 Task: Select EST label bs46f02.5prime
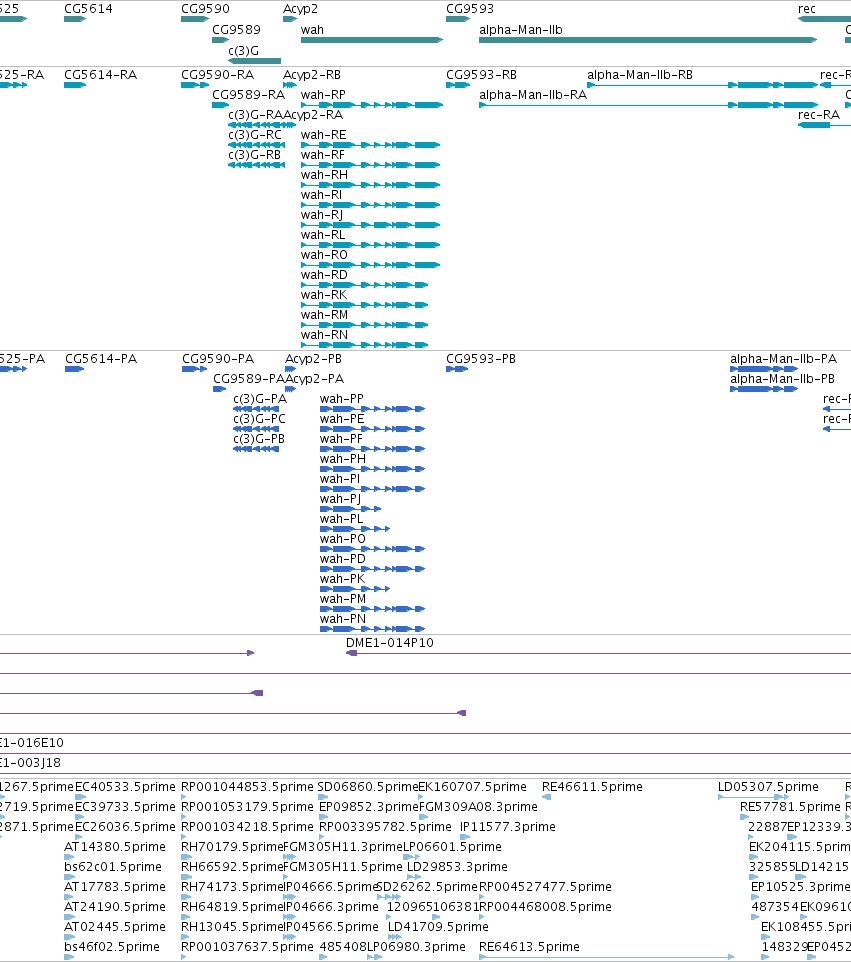point(112,947)
